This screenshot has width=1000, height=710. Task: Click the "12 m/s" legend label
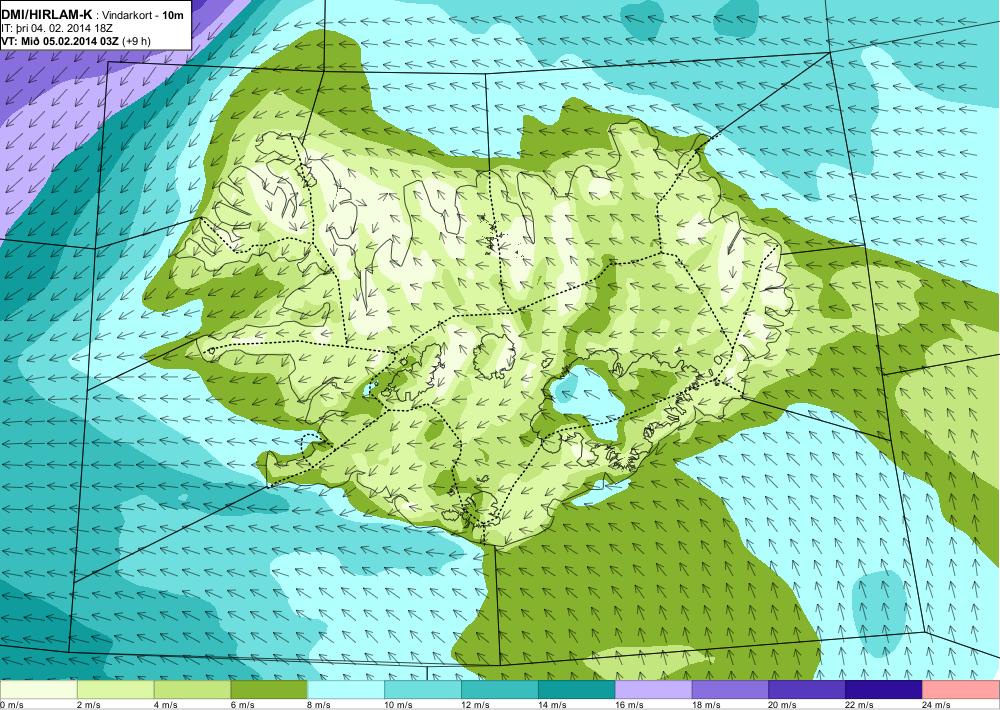tap(476, 704)
